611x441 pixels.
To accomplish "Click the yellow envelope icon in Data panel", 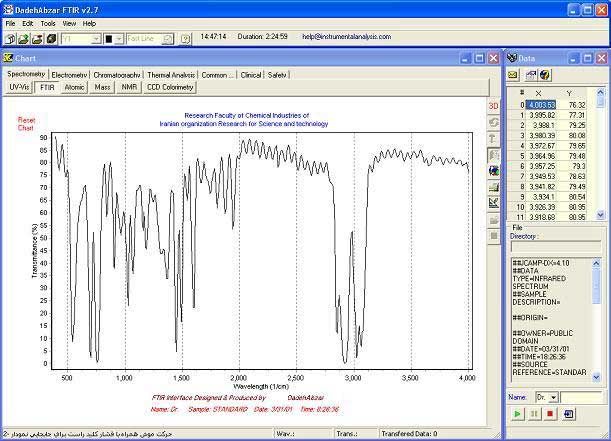I will click(x=513, y=75).
